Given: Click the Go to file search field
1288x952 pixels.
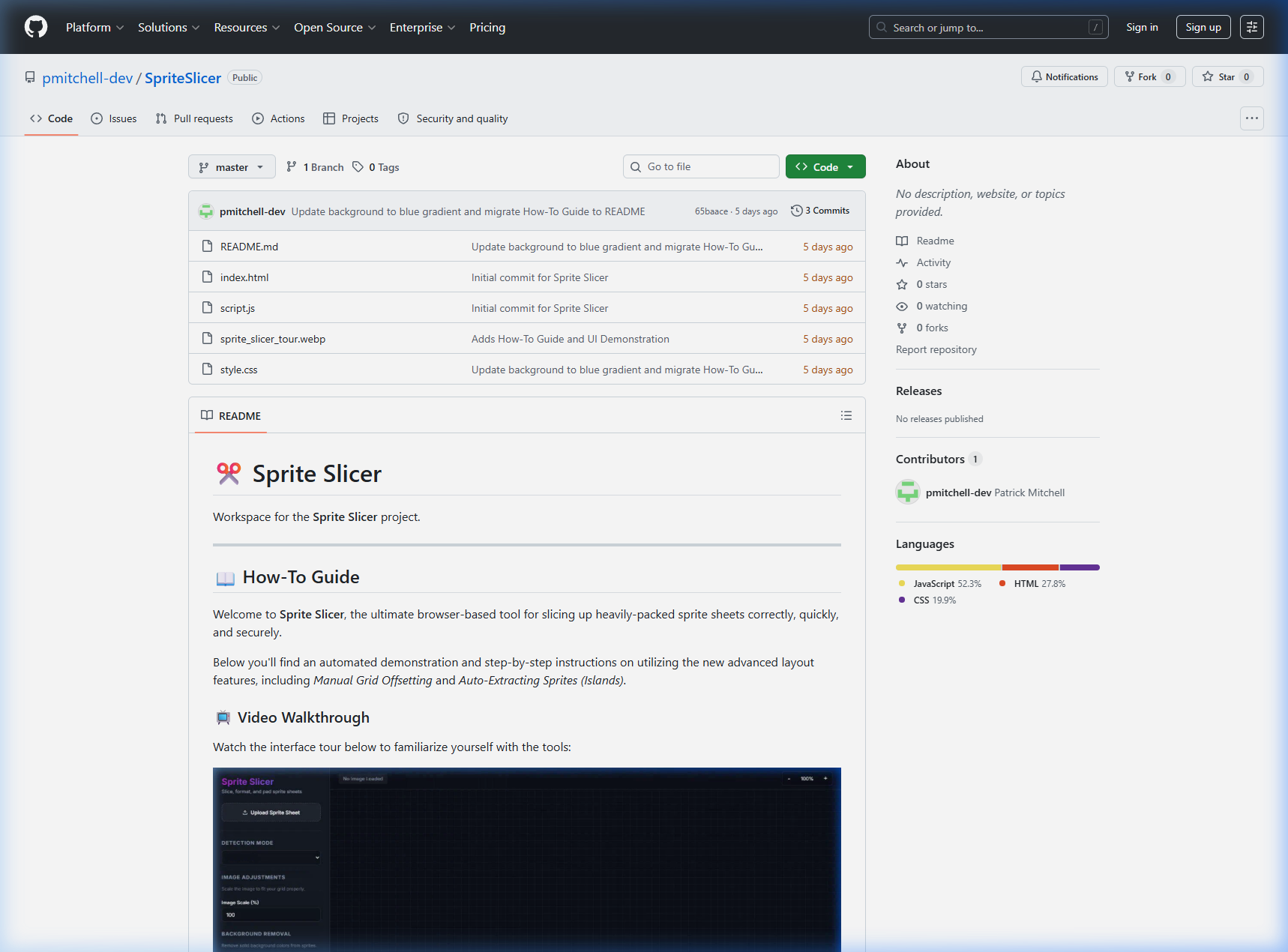Looking at the screenshot, I should click(701, 166).
